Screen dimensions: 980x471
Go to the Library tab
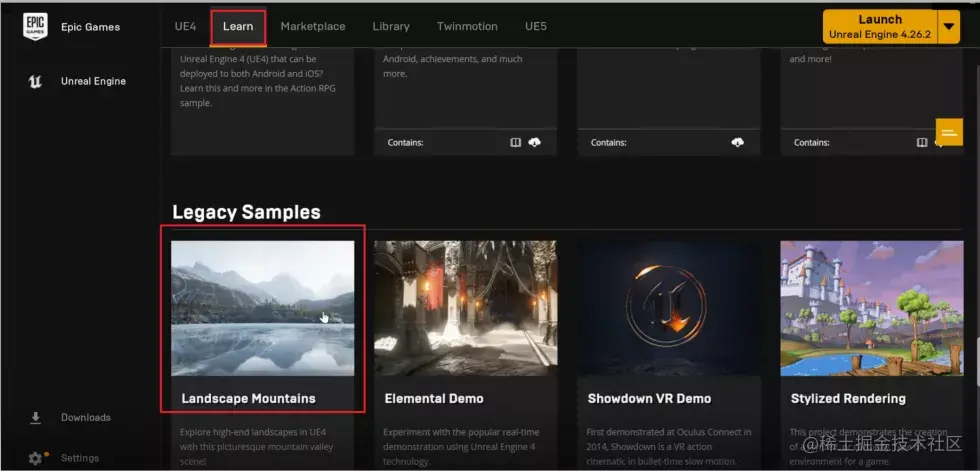[x=391, y=26]
